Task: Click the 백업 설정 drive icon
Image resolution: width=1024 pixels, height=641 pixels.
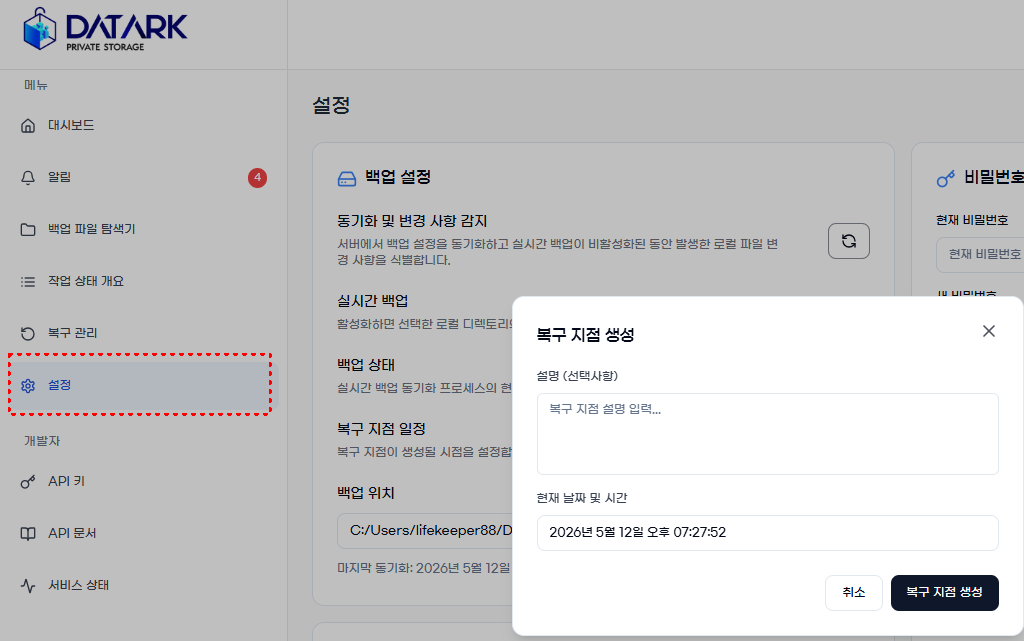Action: pyautogui.click(x=347, y=178)
